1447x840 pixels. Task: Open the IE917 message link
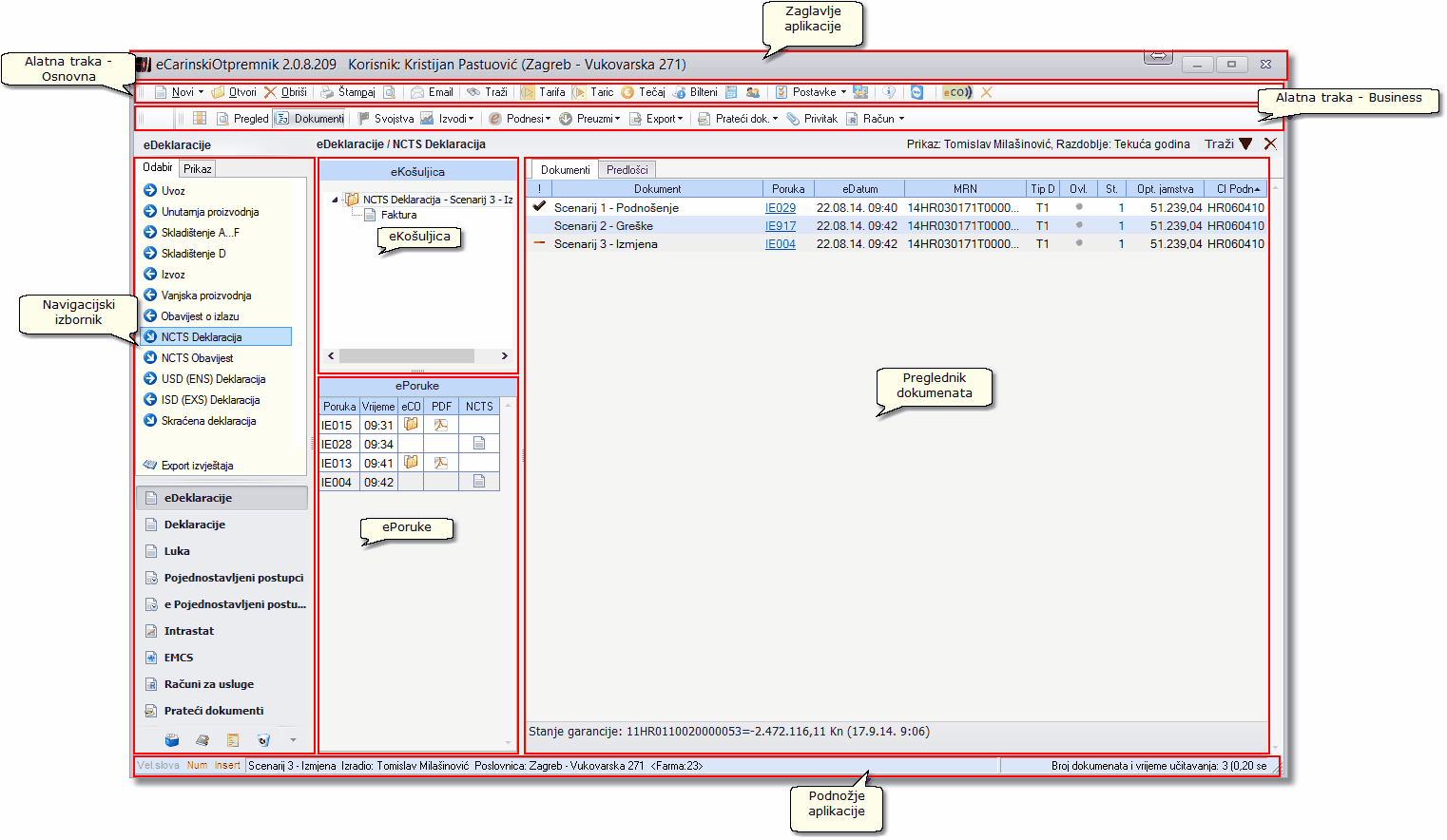pos(781,226)
